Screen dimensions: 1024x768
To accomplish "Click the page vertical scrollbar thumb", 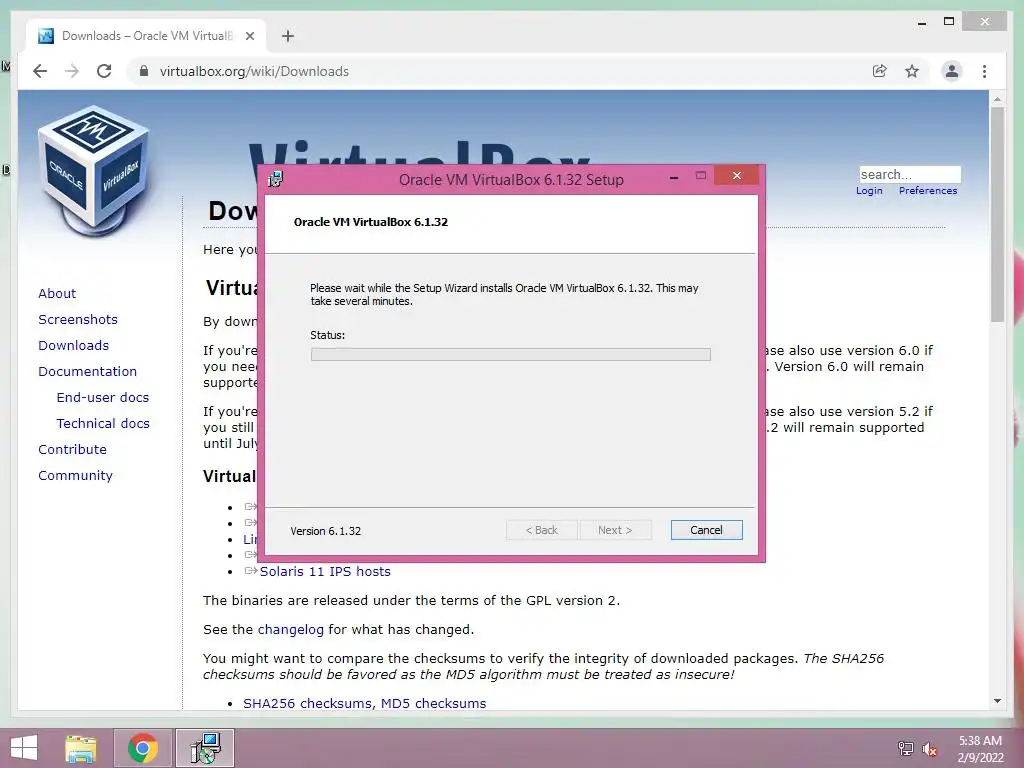I will click(997, 214).
